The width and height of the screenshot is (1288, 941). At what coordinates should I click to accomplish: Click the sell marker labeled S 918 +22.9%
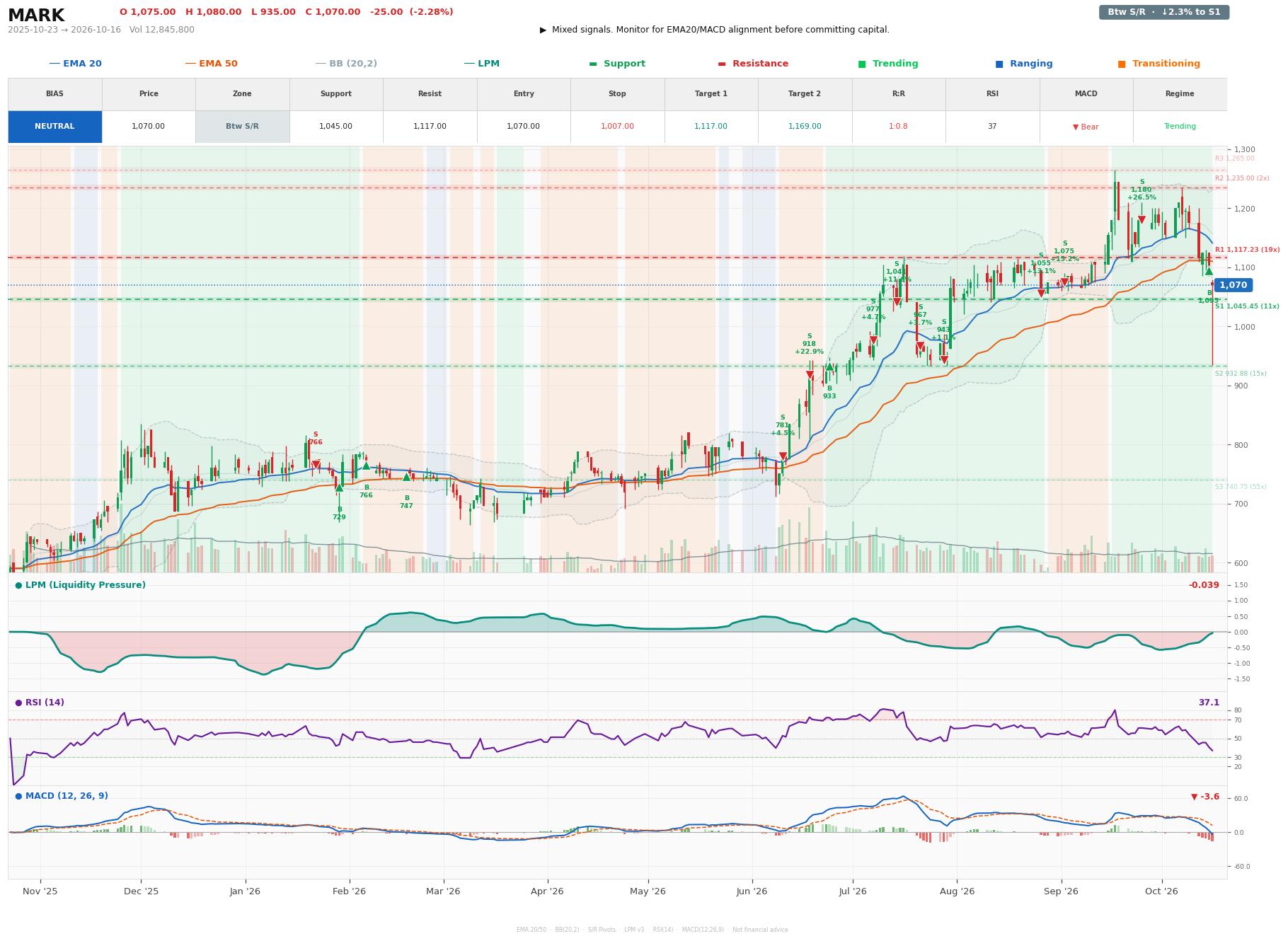click(810, 375)
